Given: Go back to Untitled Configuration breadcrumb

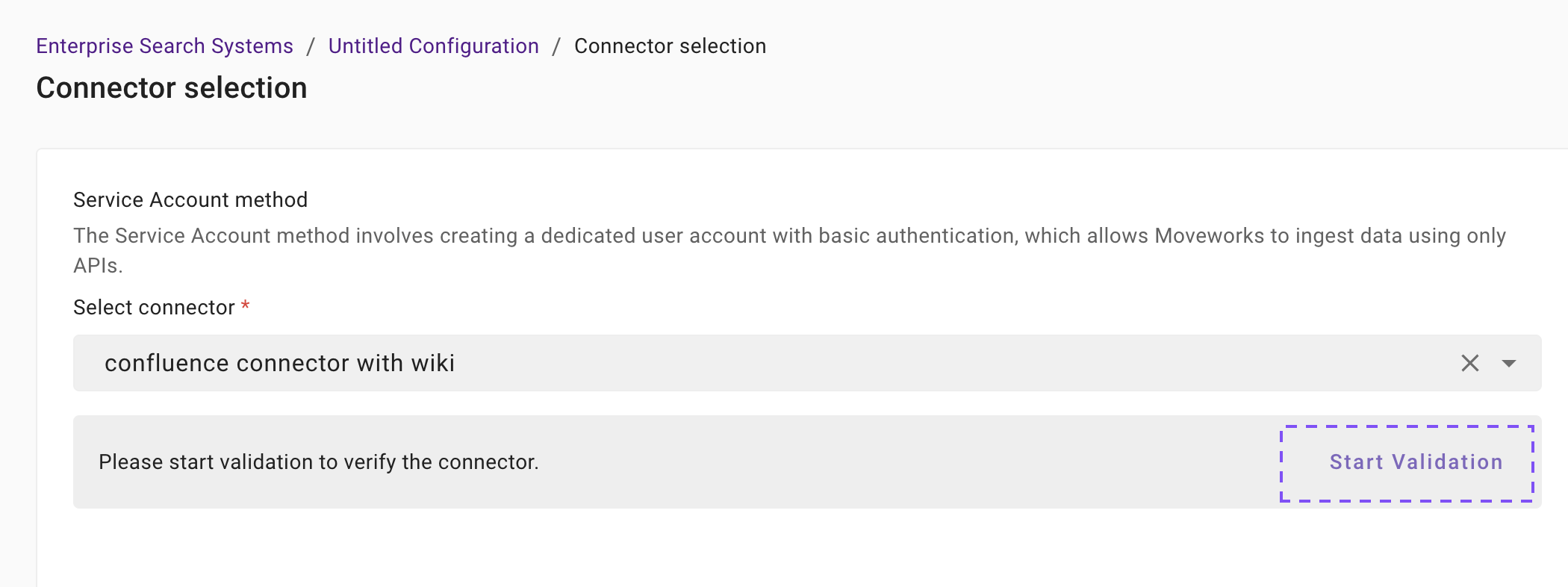Looking at the screenshot, I should [433, 46].
